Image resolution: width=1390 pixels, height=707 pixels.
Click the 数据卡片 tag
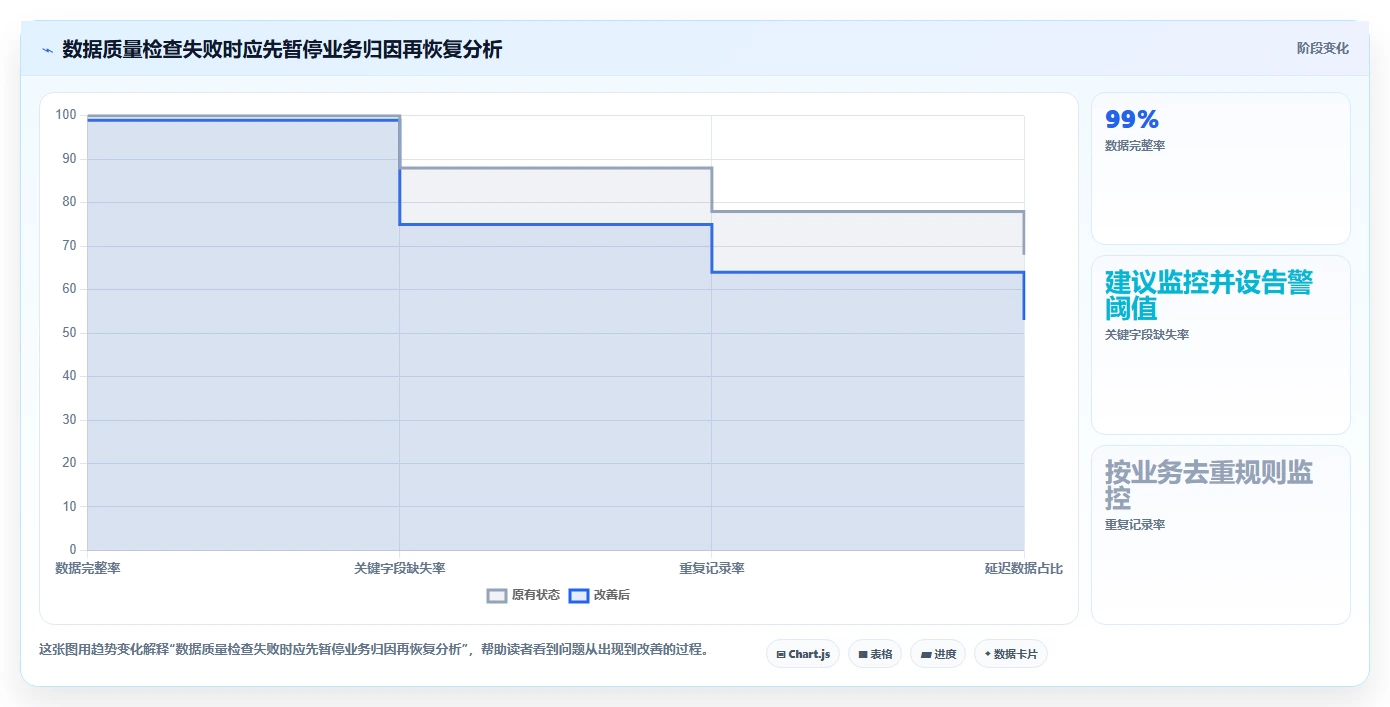coord(1011,654)
